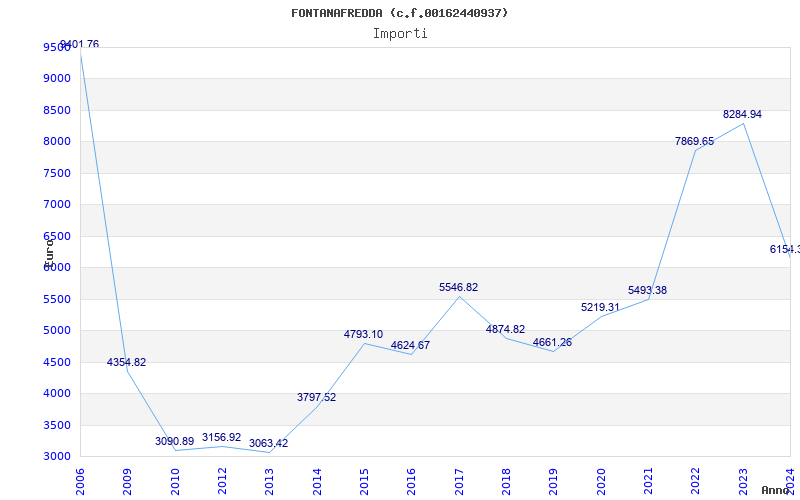Click x-axis year 2019

pos(553,482)
